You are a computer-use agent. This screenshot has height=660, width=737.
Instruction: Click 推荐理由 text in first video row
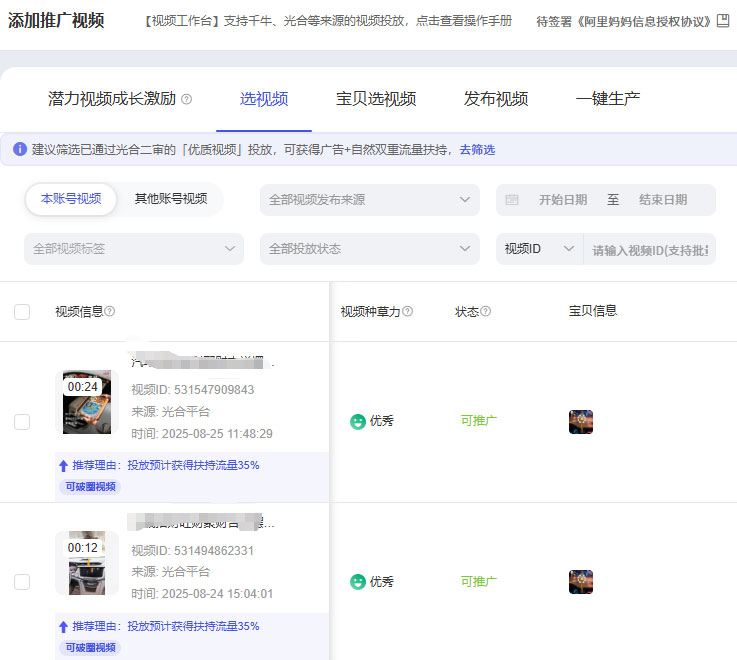(x=165, y=465)
